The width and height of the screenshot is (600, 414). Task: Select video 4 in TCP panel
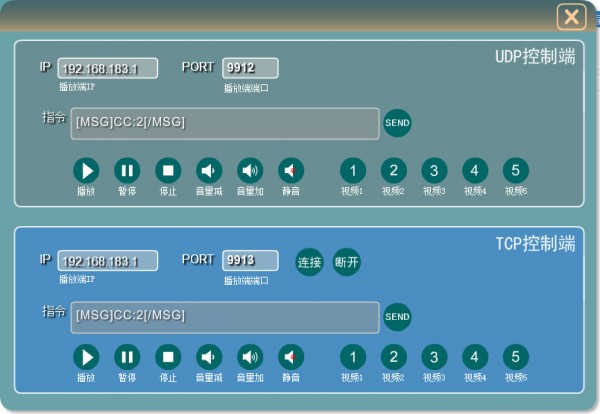coord(475,357)
